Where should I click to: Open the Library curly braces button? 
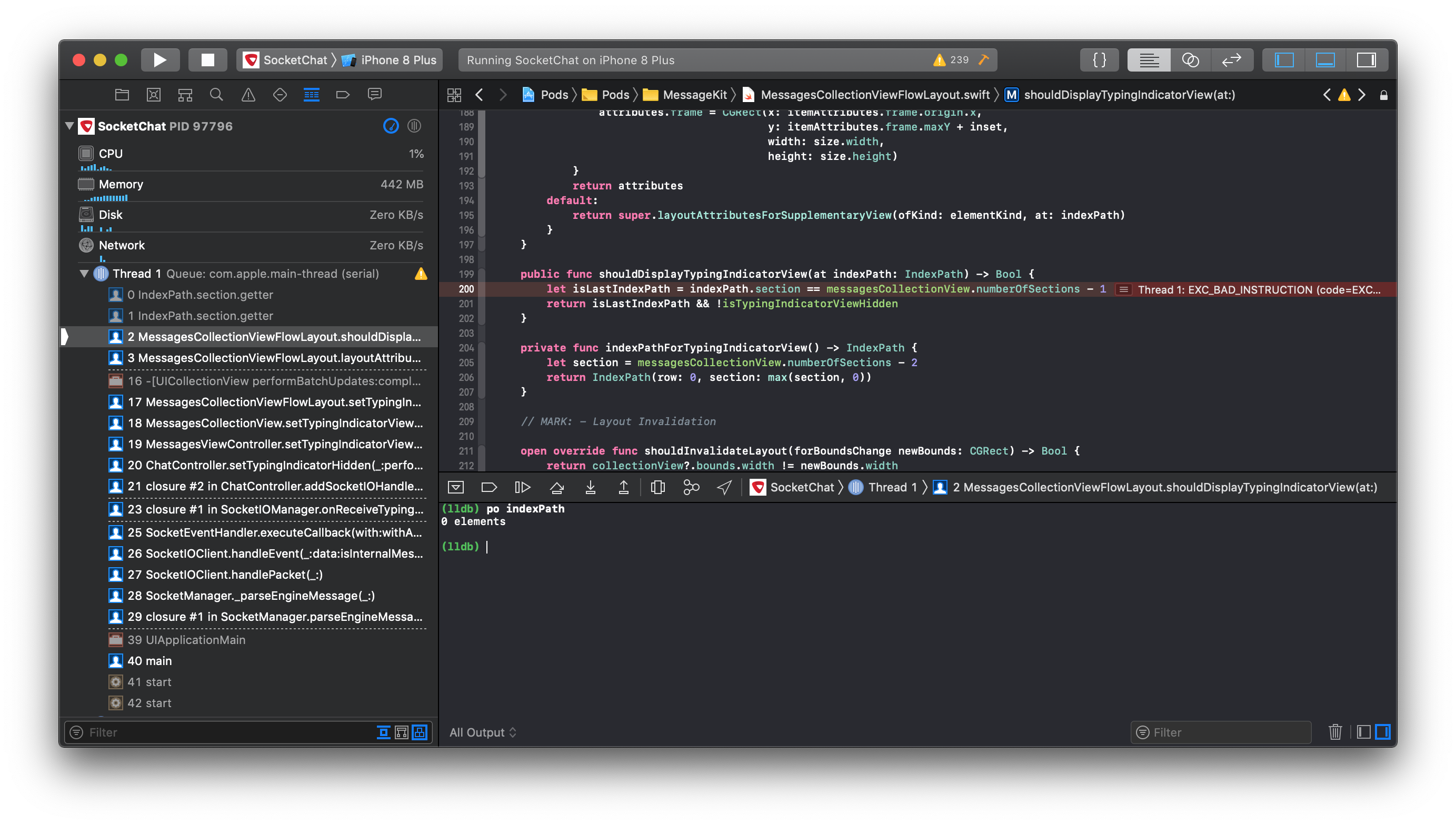(1100, 60)
